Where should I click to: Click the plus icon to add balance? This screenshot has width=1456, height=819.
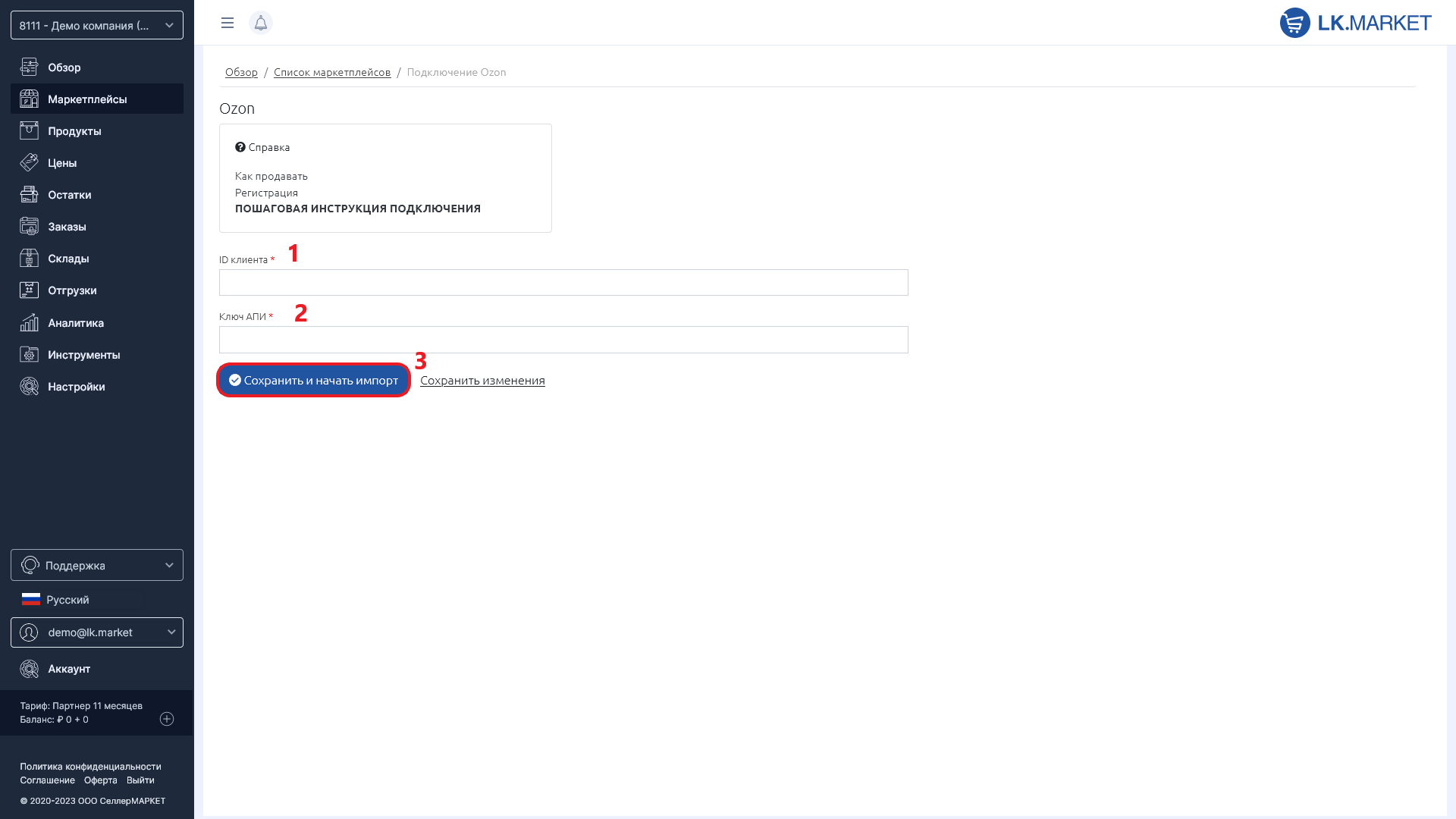pyautogui.click(x=167, y=719)
